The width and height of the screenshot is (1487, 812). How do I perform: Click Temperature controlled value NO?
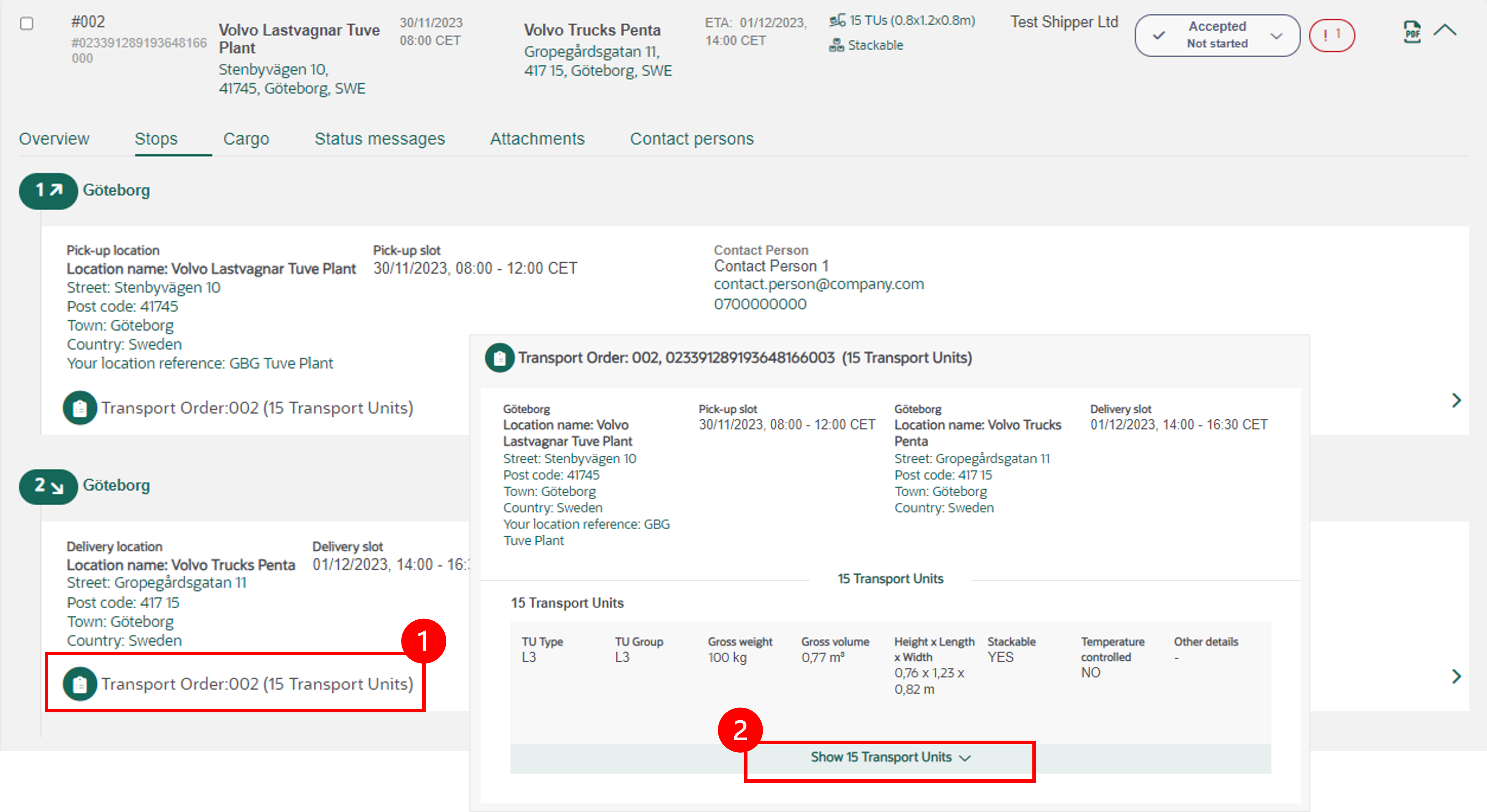pos(1090,673)
